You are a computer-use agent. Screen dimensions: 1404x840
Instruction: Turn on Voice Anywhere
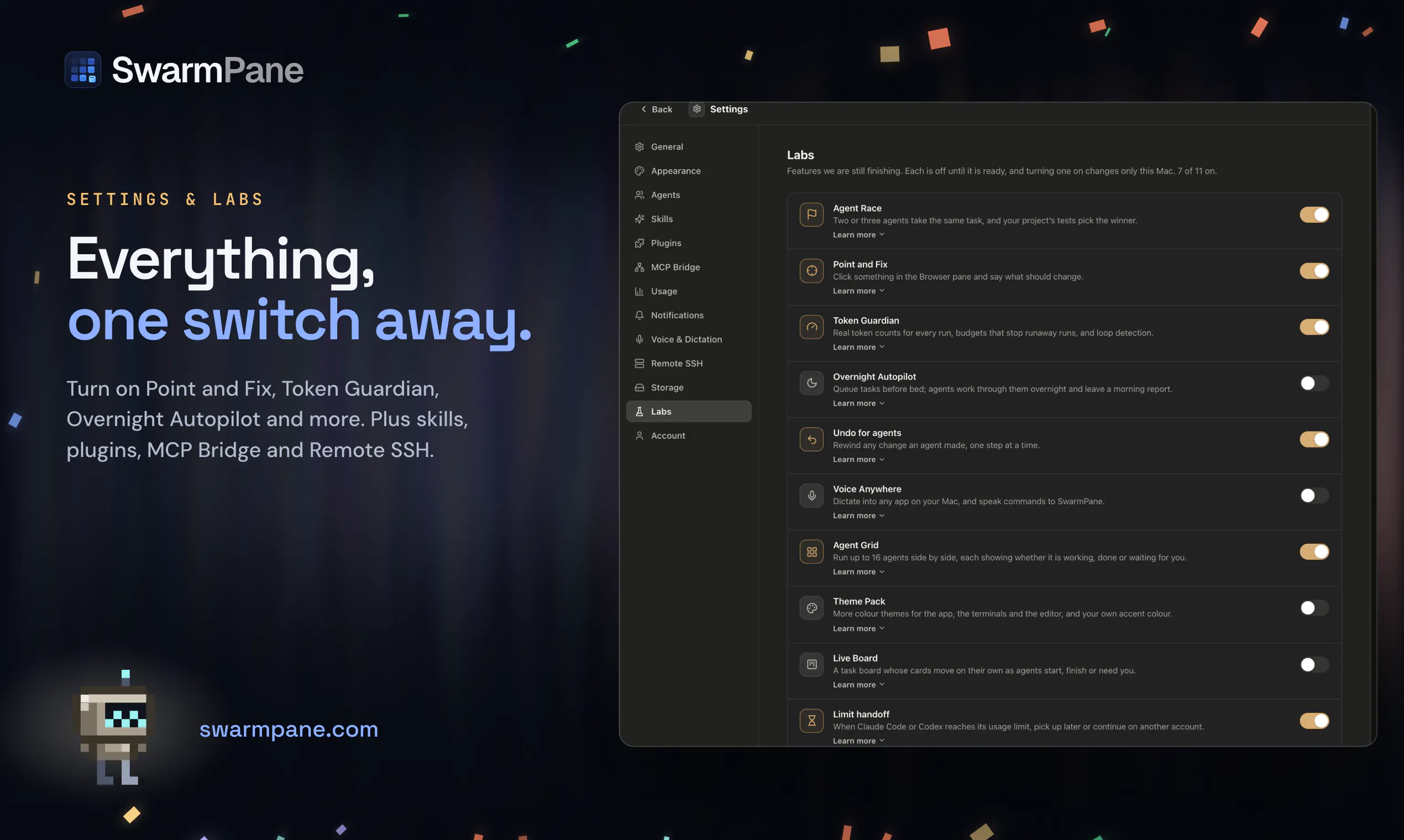point(1314,495)
